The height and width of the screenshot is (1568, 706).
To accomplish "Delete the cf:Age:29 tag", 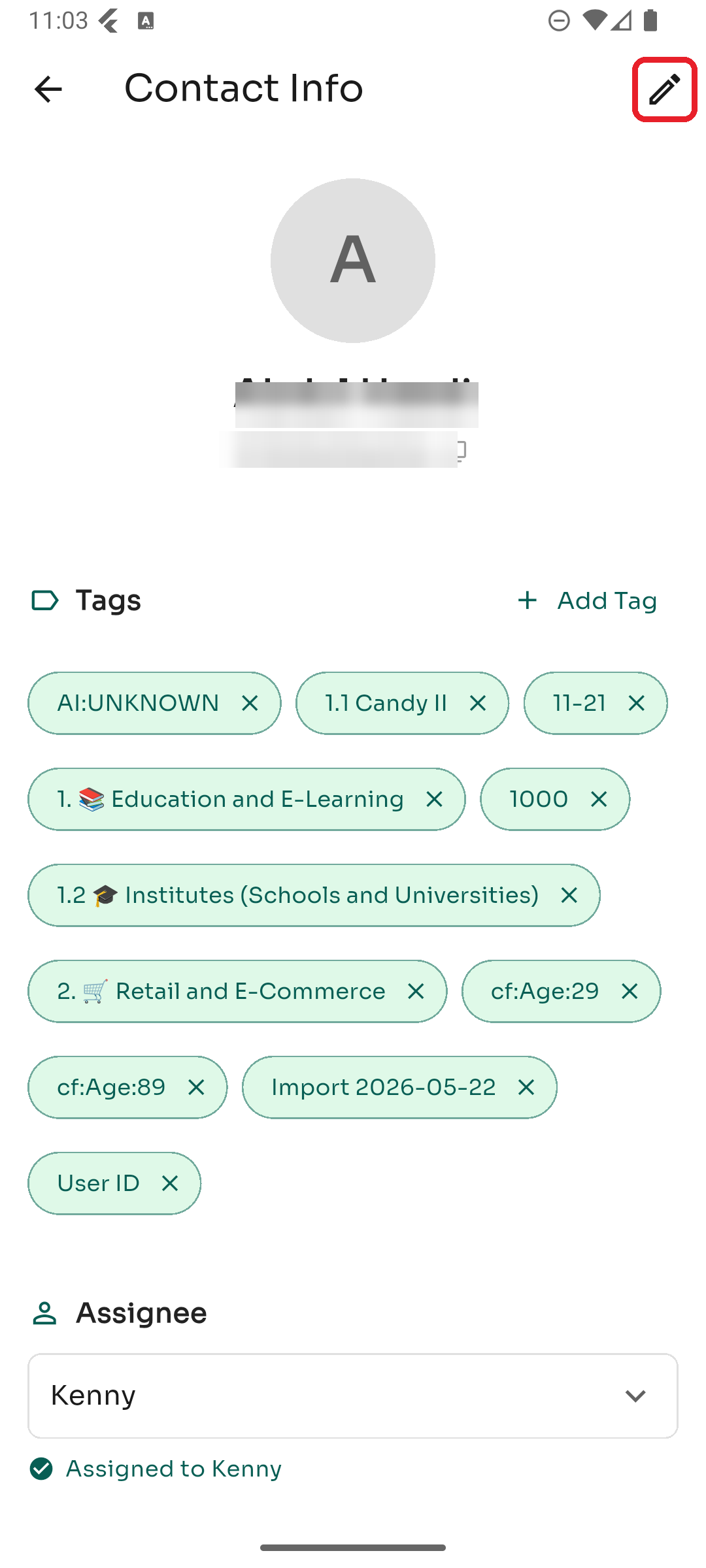I will pos(629,991).
